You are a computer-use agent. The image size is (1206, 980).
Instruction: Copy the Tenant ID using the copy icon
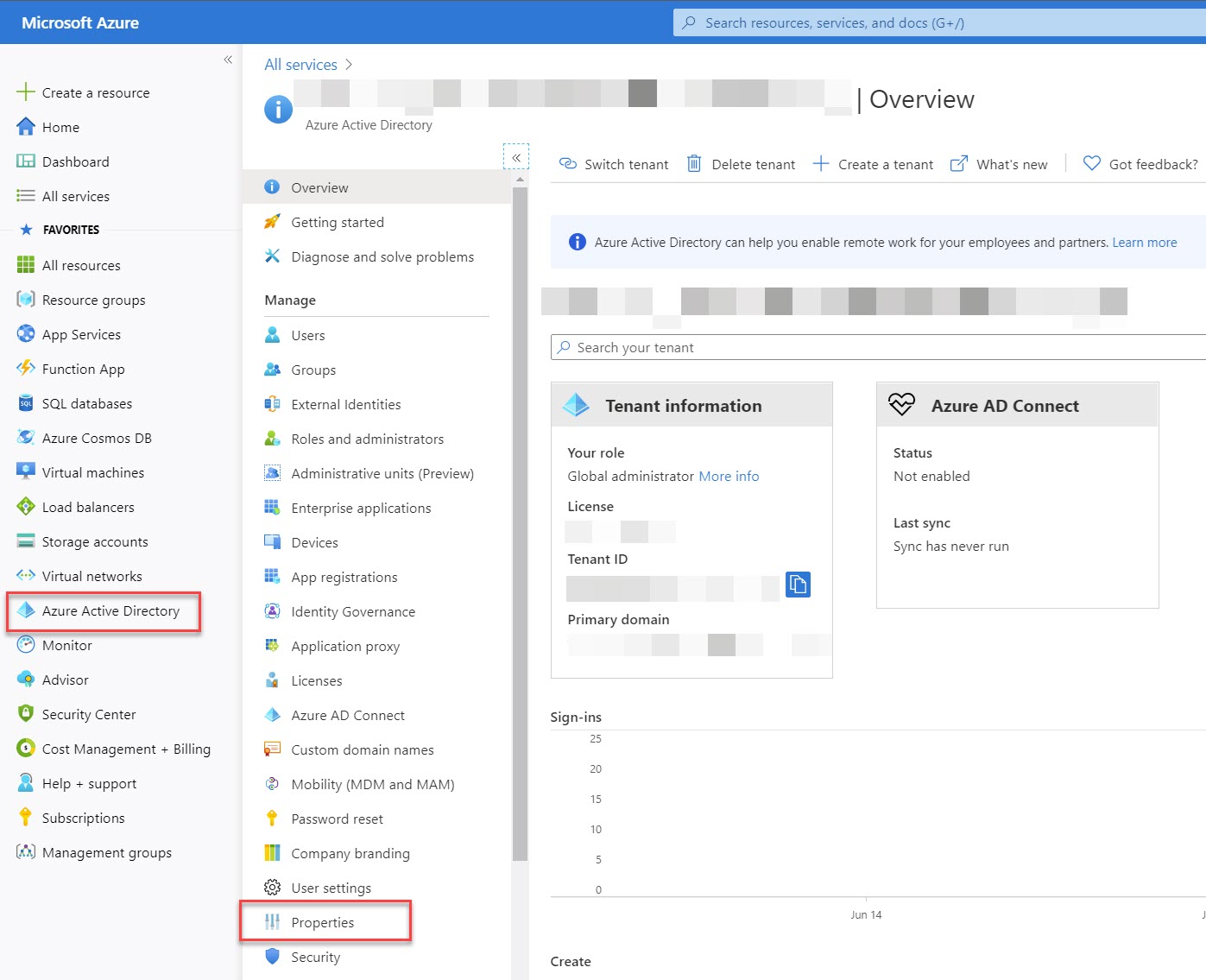coord(798,585)
